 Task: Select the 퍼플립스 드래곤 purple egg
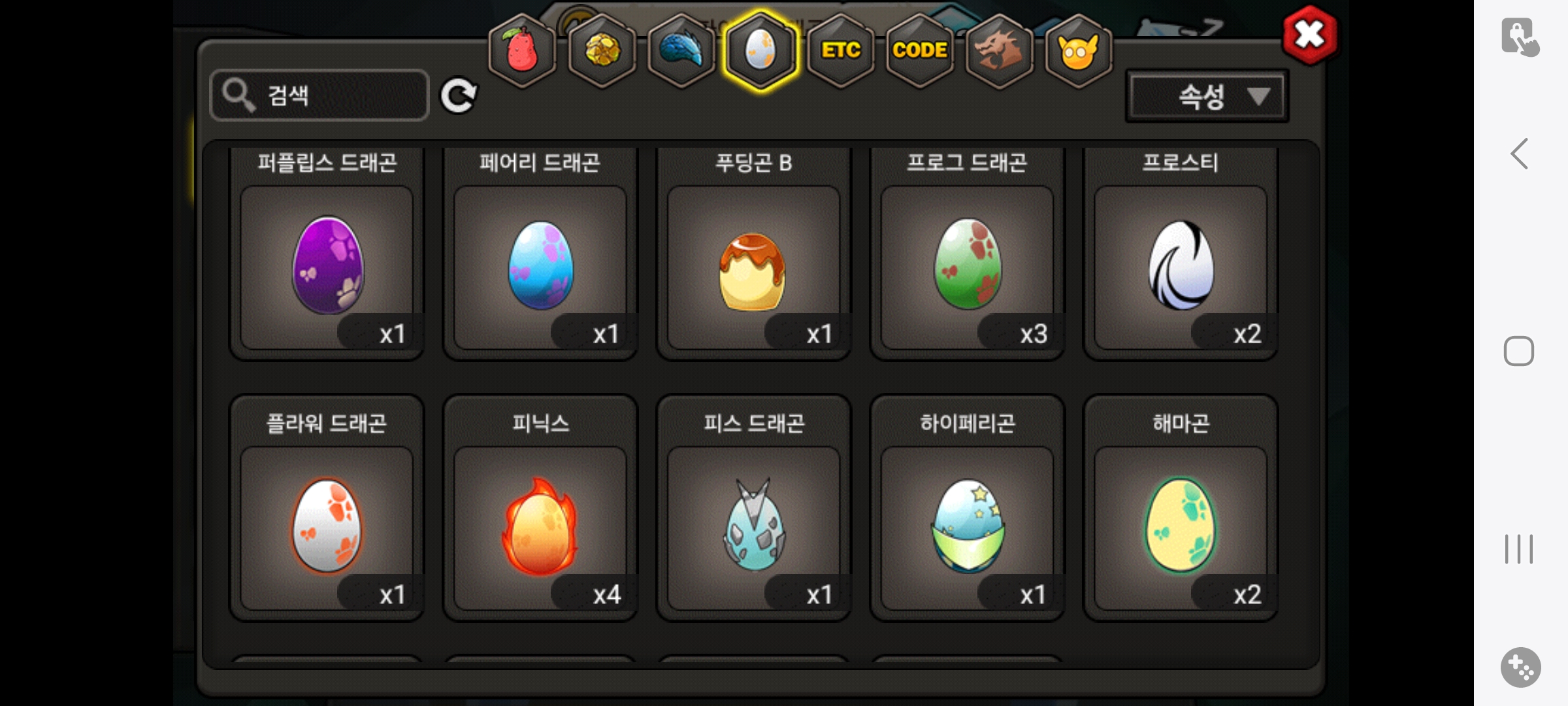click(327, 253)
